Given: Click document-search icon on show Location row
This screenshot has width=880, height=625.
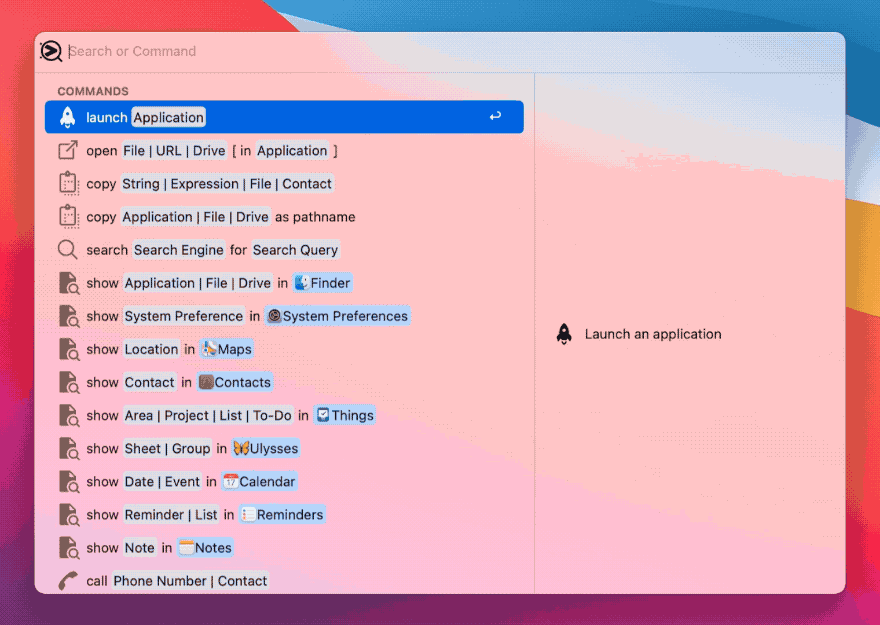Looking at the screenshot, I should point(69,349).
